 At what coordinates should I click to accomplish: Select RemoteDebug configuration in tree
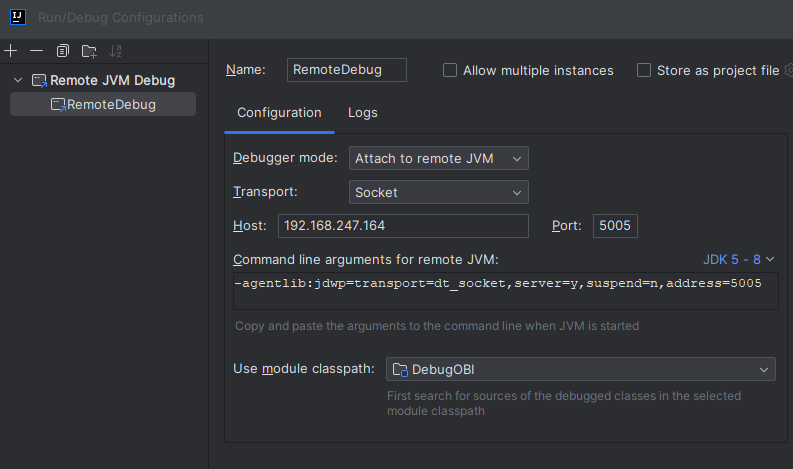pyautogui.click(x=103, y=104)
